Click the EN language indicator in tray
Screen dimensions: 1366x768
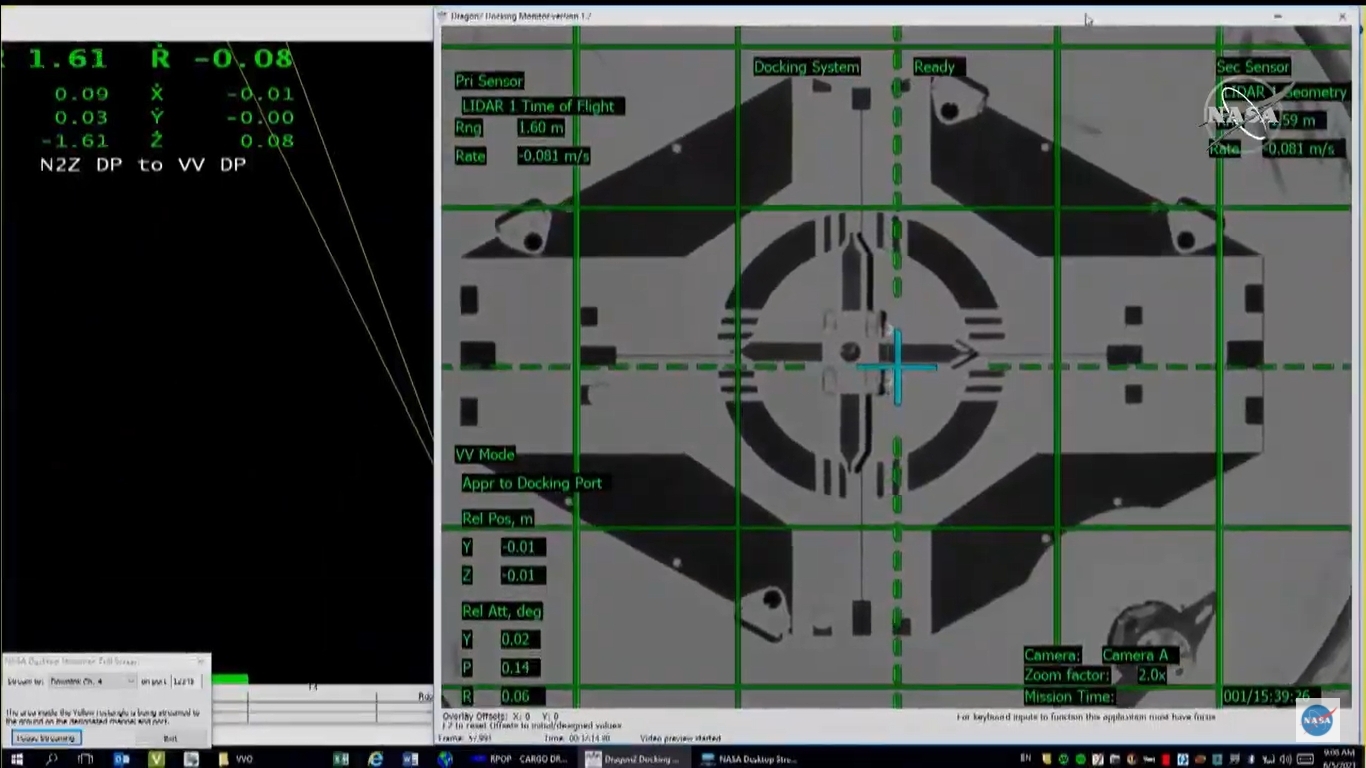[1025, 759]
